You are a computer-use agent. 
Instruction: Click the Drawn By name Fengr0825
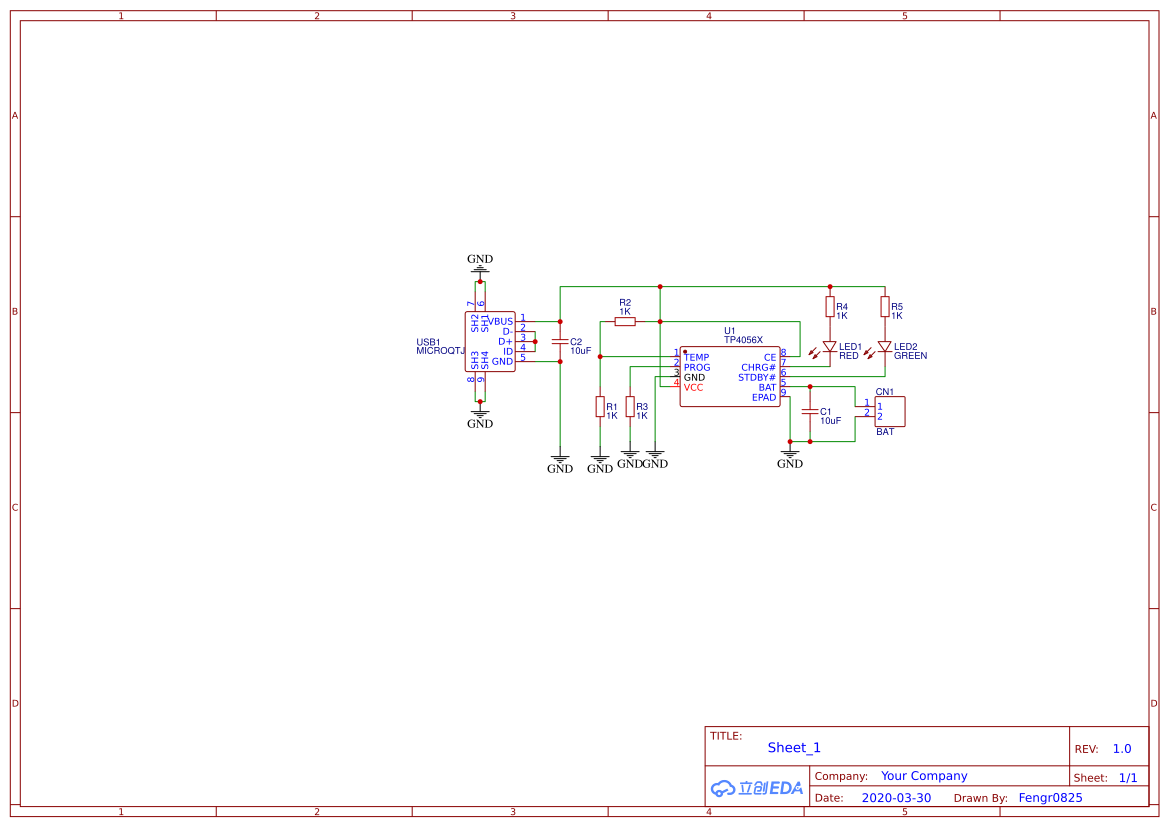pos(1050,798)
